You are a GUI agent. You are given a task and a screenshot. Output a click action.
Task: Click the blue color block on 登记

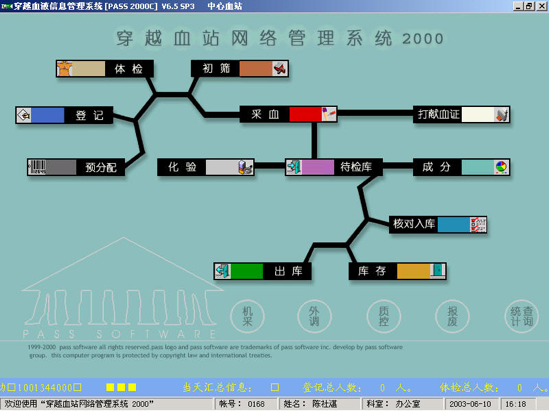pos(48,115)
